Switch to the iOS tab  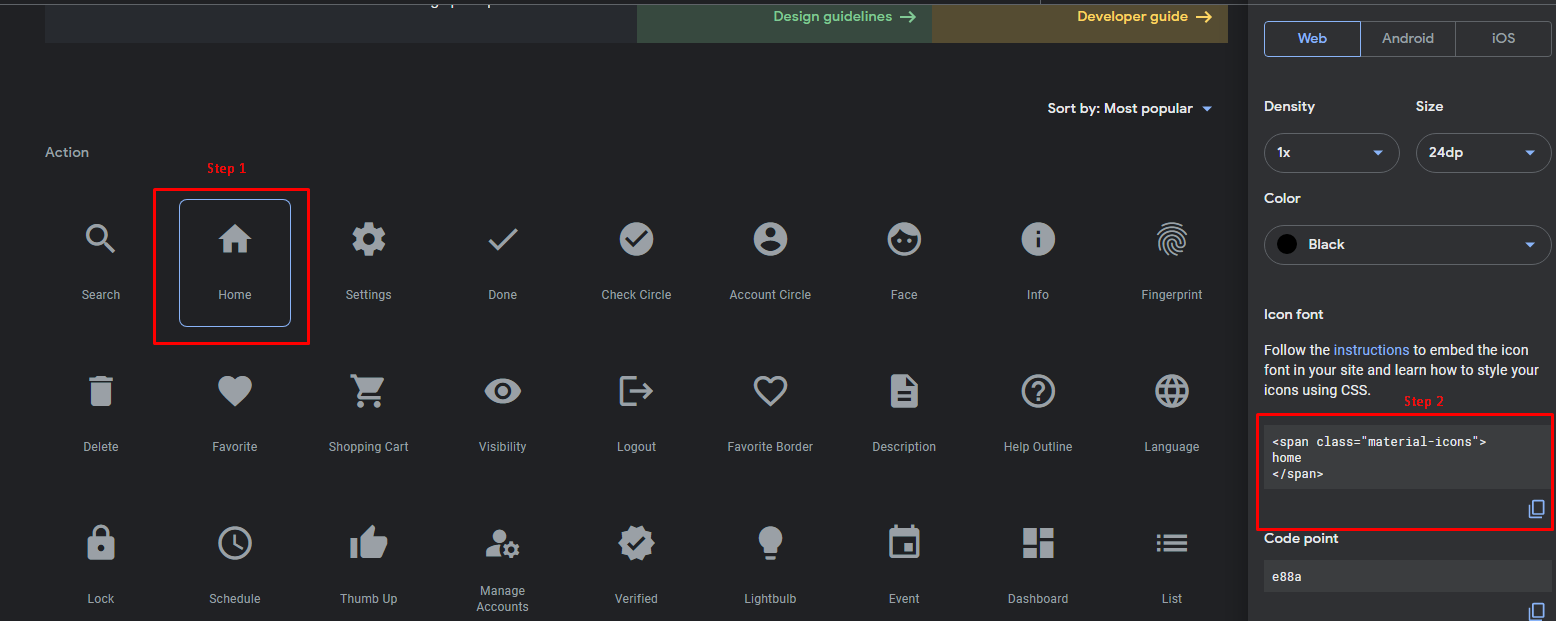pyautogui.click(x=1502, y=38)
